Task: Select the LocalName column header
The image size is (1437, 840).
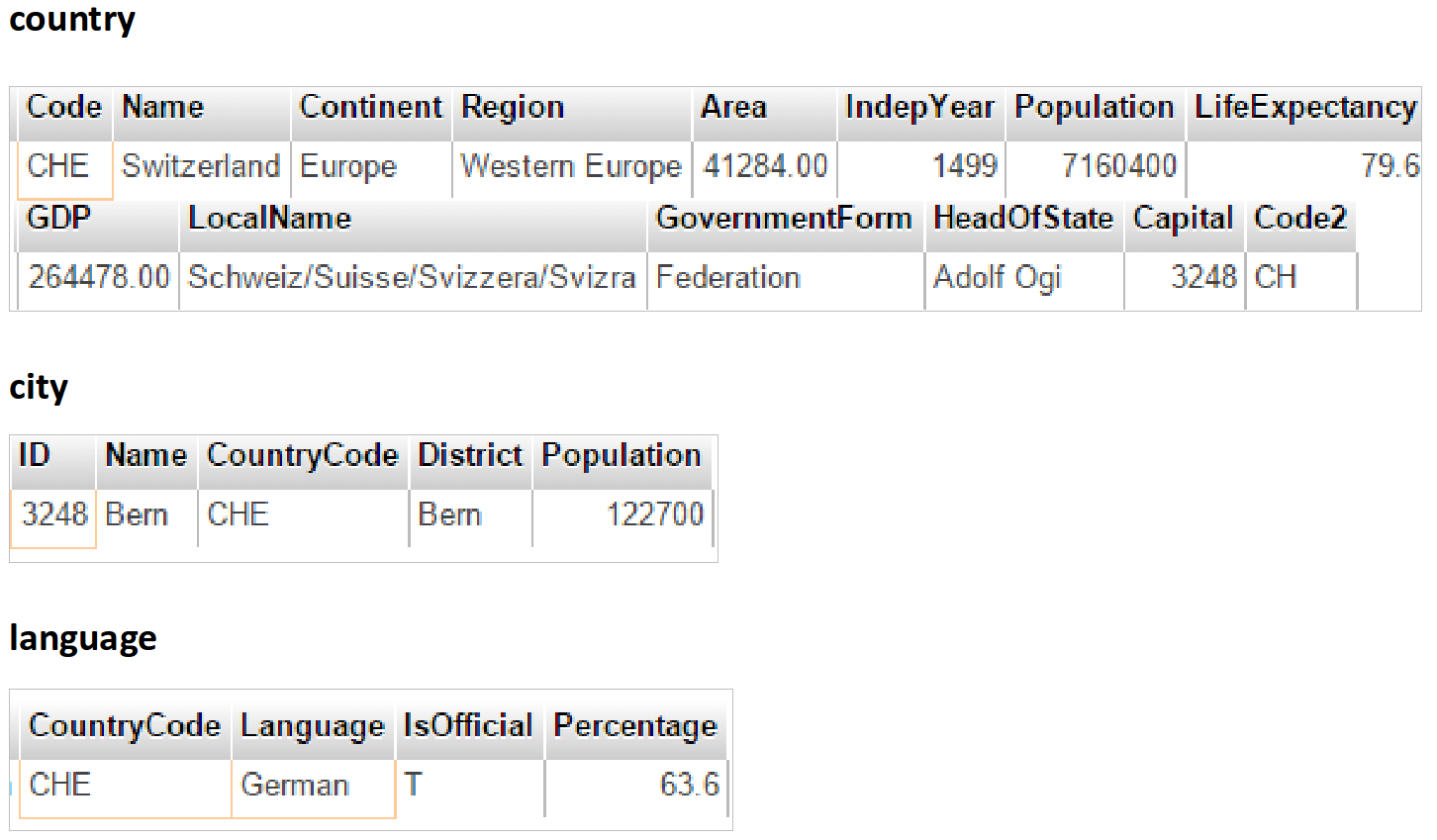Action: 270,219
